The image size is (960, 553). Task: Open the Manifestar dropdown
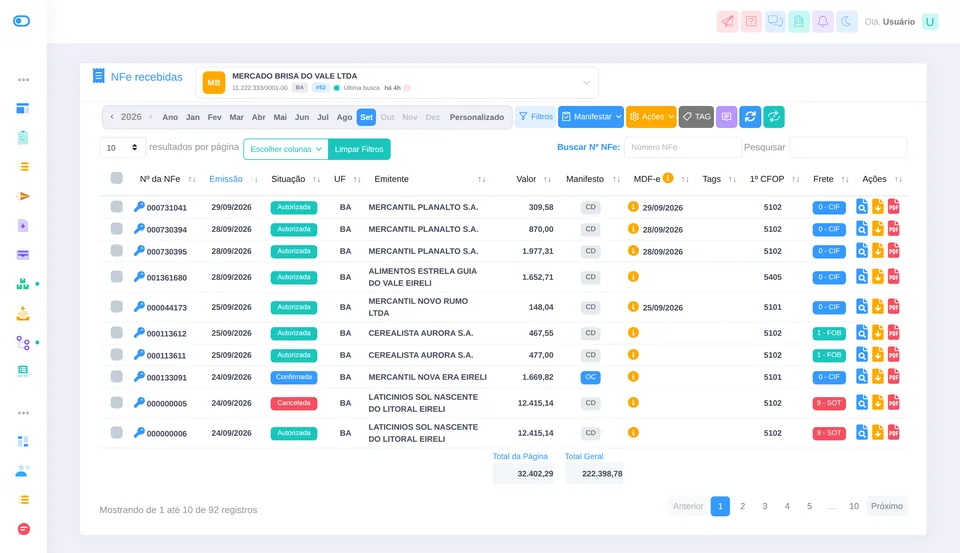(x=590, y=116)
